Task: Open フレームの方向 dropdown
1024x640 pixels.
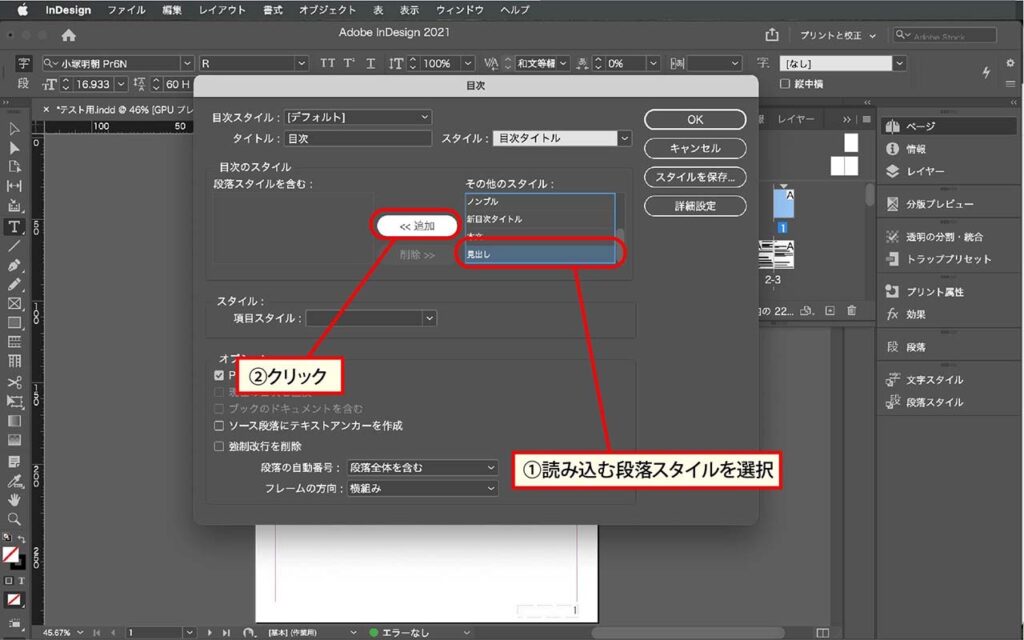Action: click(x=422, y=488)
